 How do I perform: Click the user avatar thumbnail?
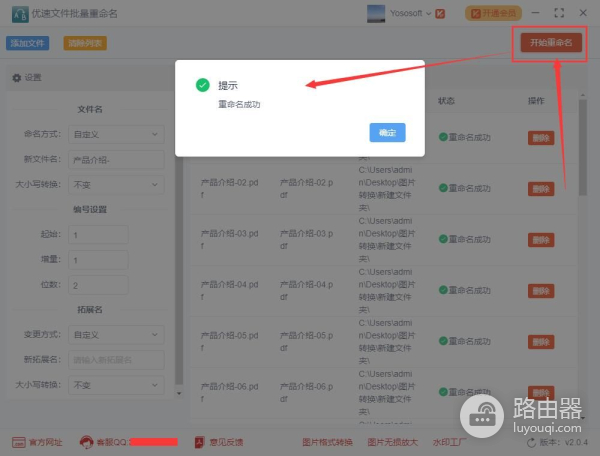tap(376, 14)
